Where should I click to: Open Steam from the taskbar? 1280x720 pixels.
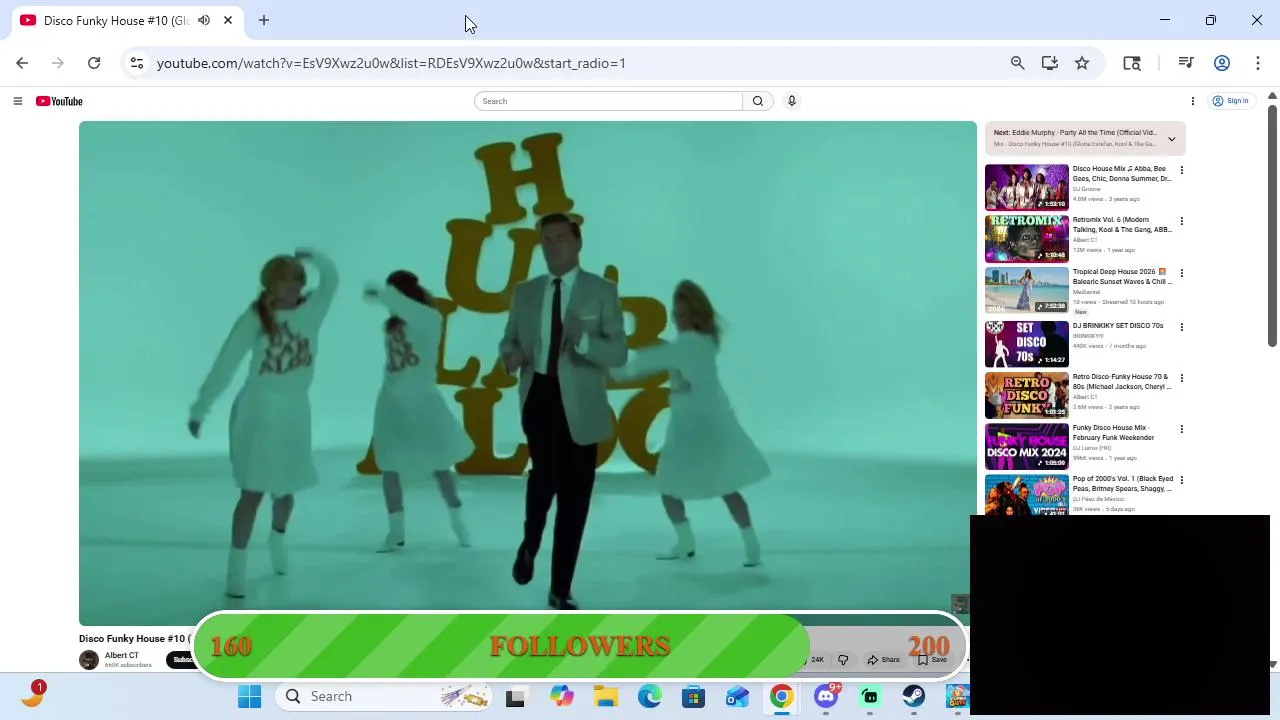click(914, 697)
